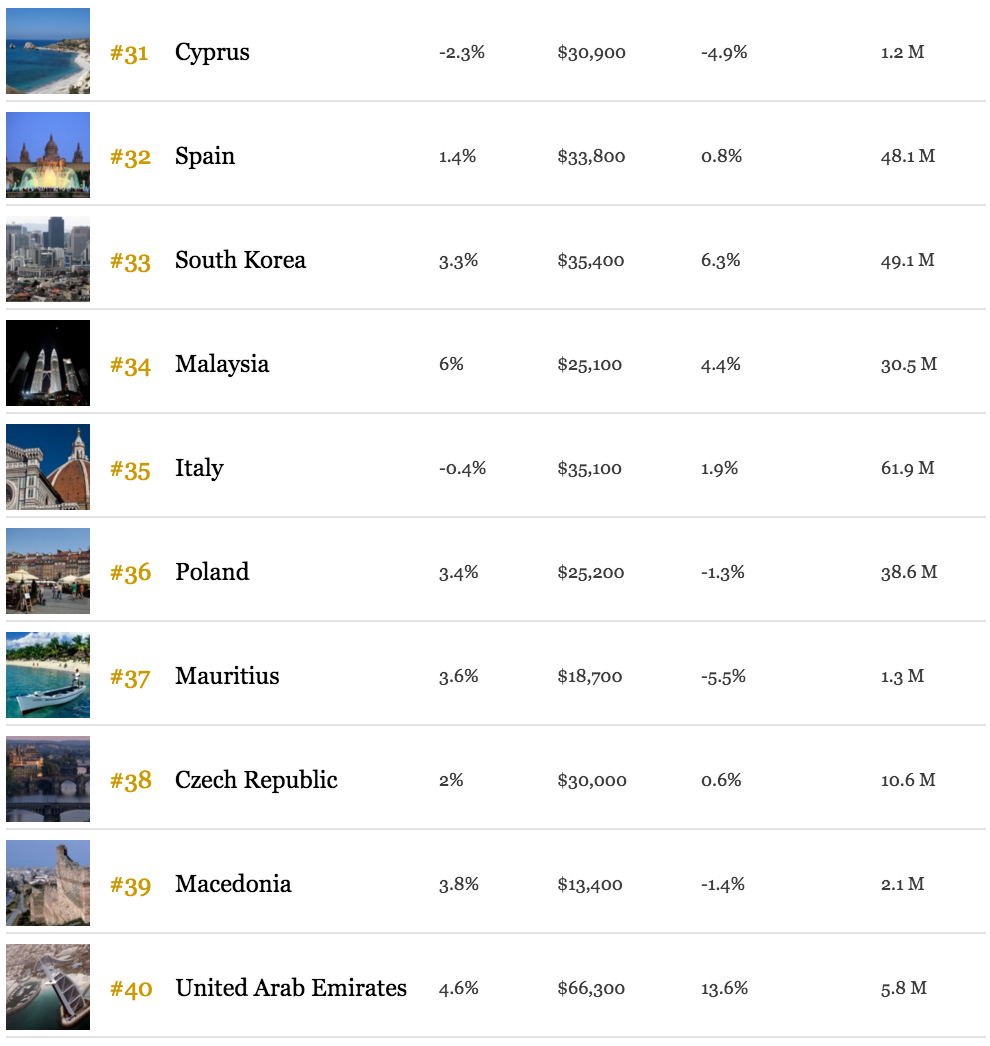Screen dimensions: 990x1046
Task: Open the Poland town square thumbnail
Action: pyautogui.click(x=48, y=572)
